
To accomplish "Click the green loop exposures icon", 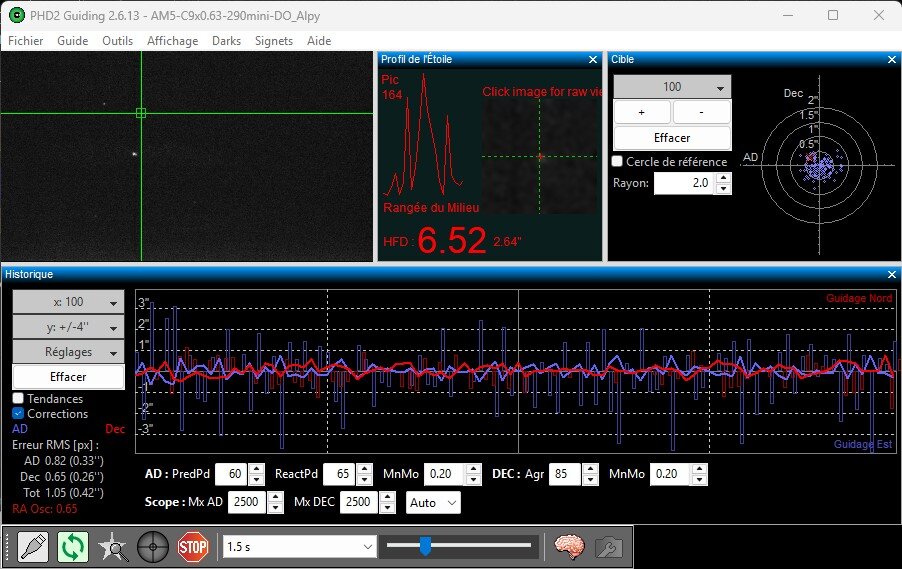I will (x=72, y=547).
